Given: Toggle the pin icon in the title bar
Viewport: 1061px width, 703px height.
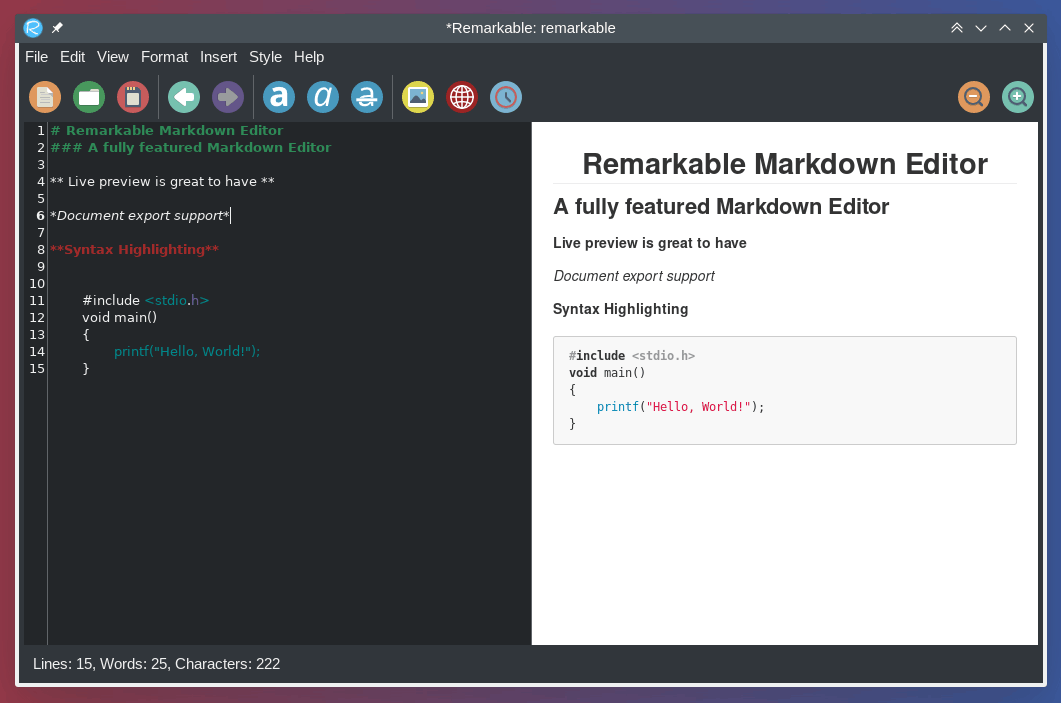Looking at the screenshot, I should tap(57, 28).
